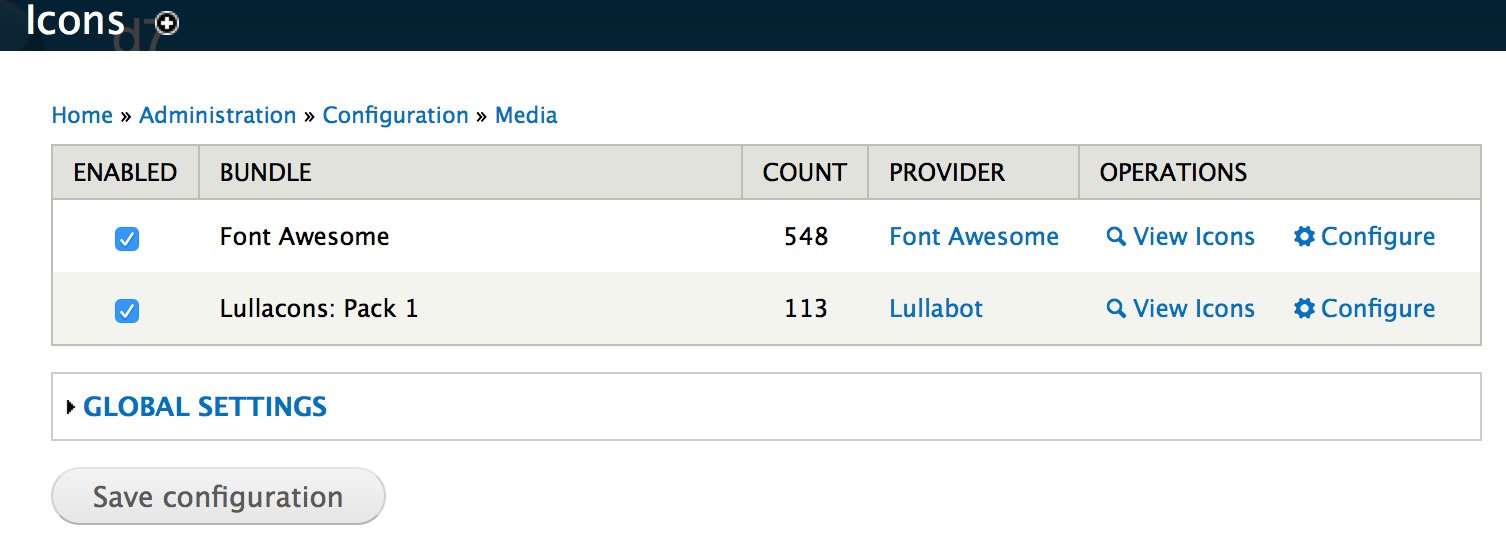This screenshot has height=548, width=1506.
Task: Click gear icon in Lullacons: Pack 1 row
Action: [1304, 309]
